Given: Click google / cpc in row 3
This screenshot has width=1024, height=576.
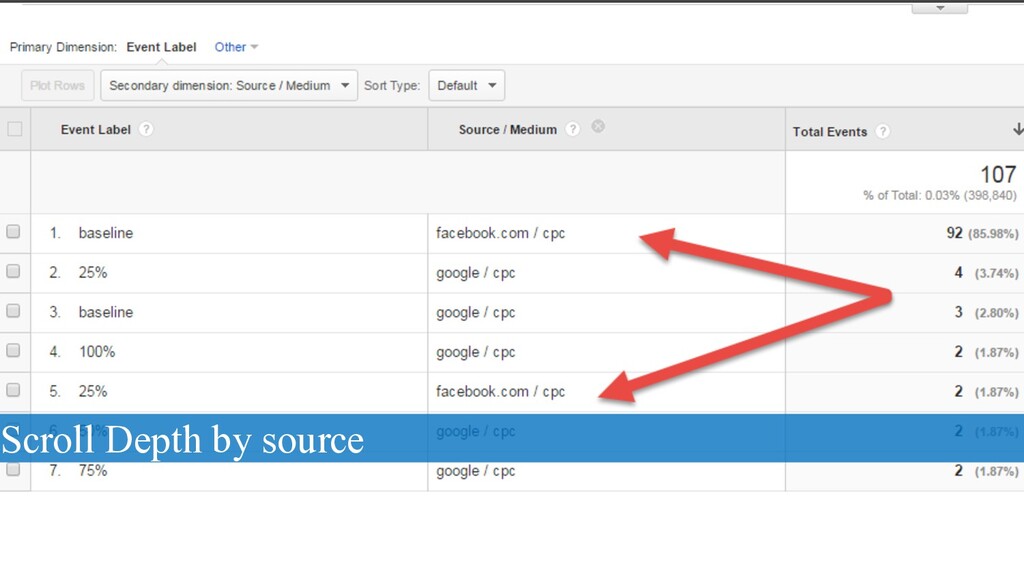Looking at the screenshot, I should (475, 313).
